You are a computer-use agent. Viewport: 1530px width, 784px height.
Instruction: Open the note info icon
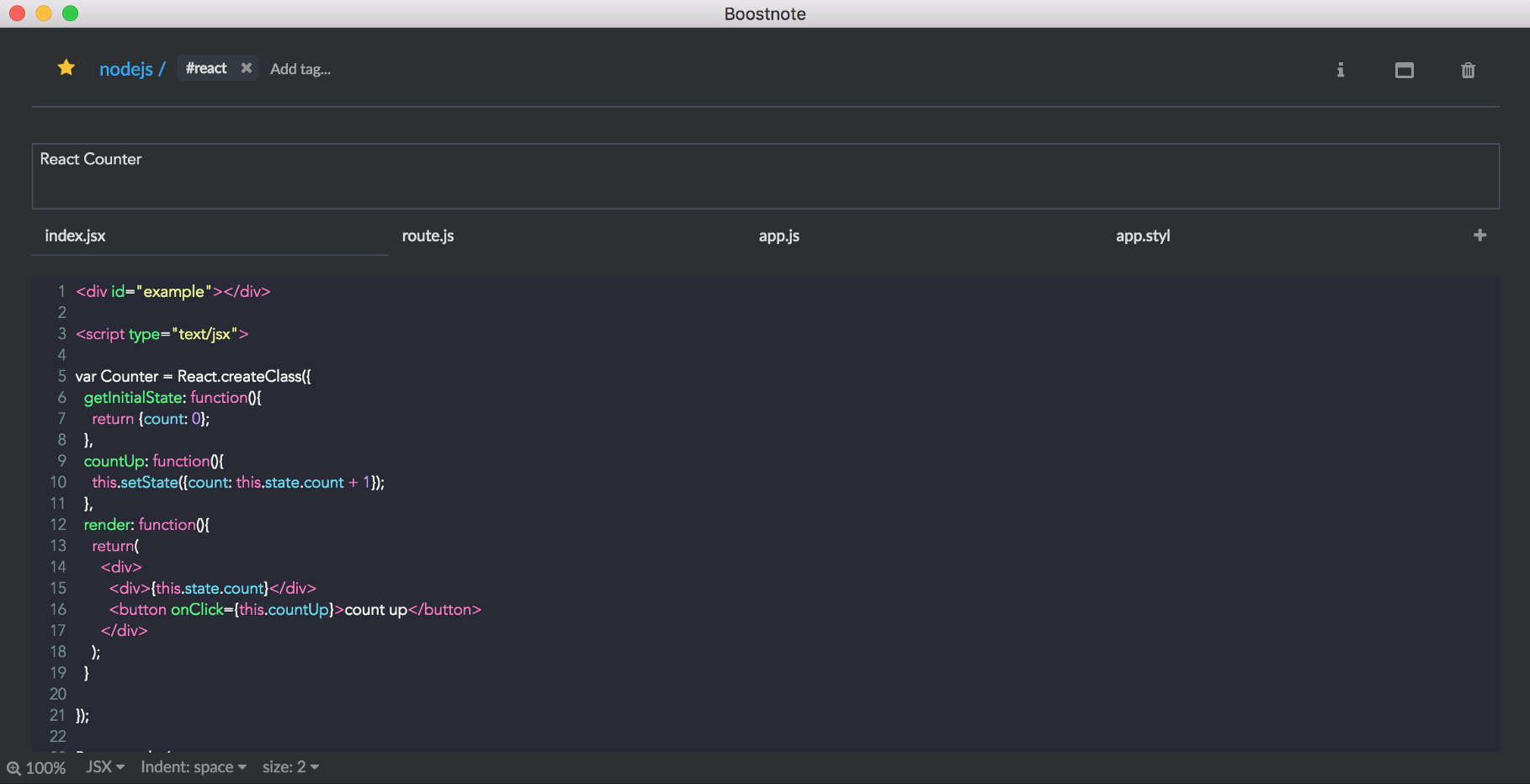point(1341,70)
